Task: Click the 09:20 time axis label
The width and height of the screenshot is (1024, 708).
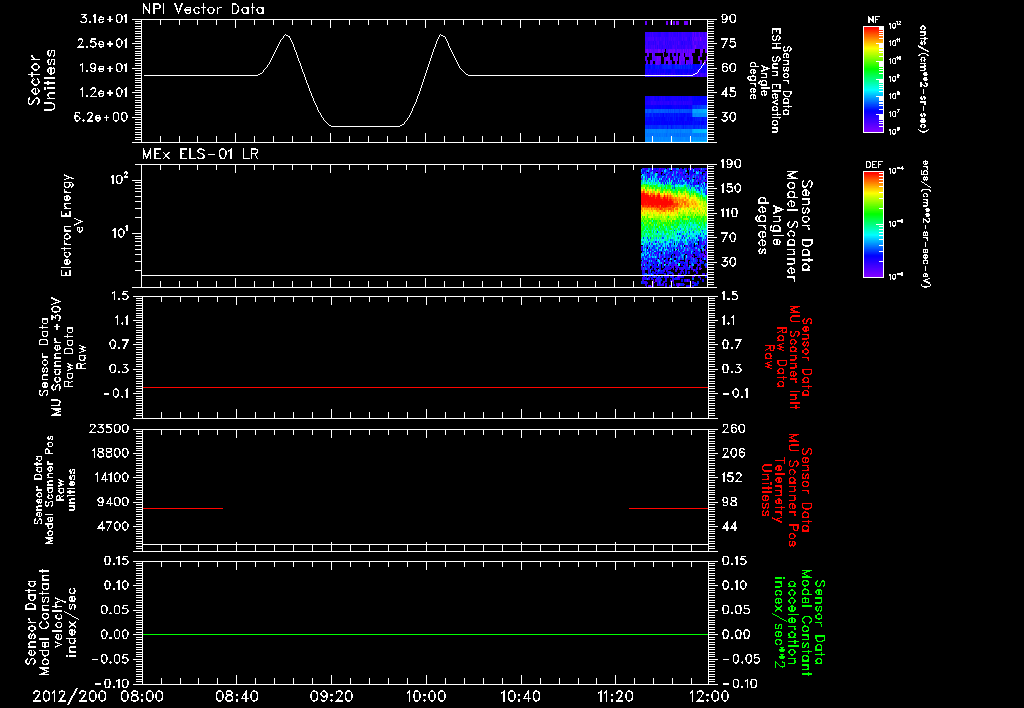Action: [331, 696]
